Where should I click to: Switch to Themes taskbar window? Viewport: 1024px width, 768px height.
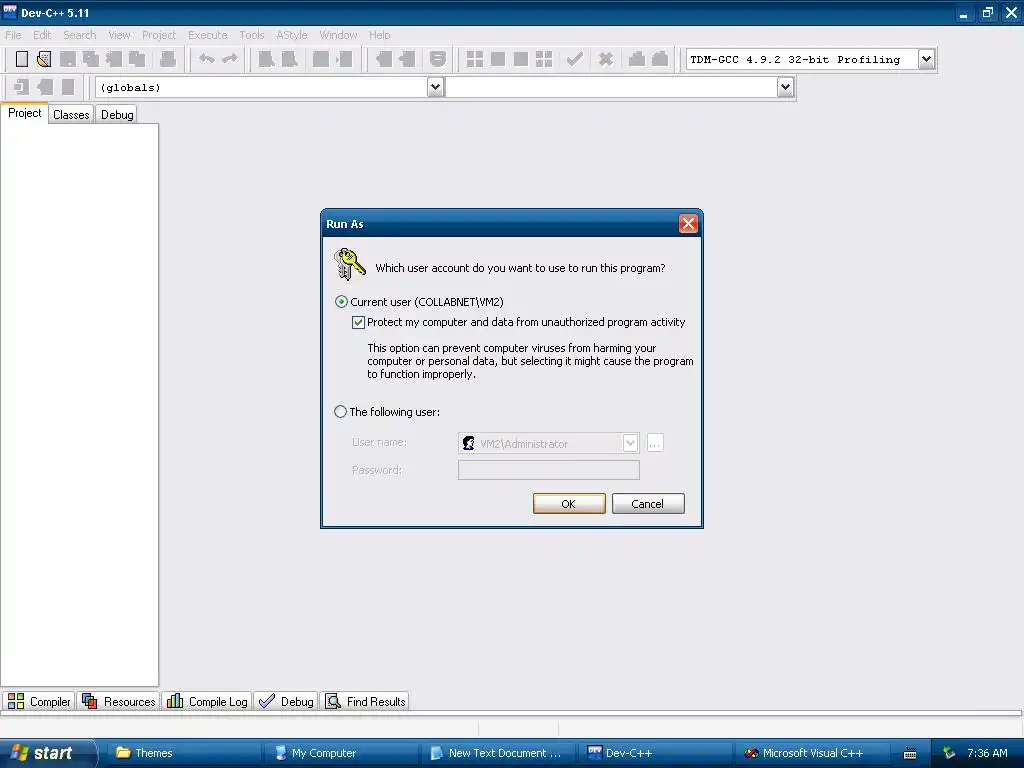[x=184, y=753]
